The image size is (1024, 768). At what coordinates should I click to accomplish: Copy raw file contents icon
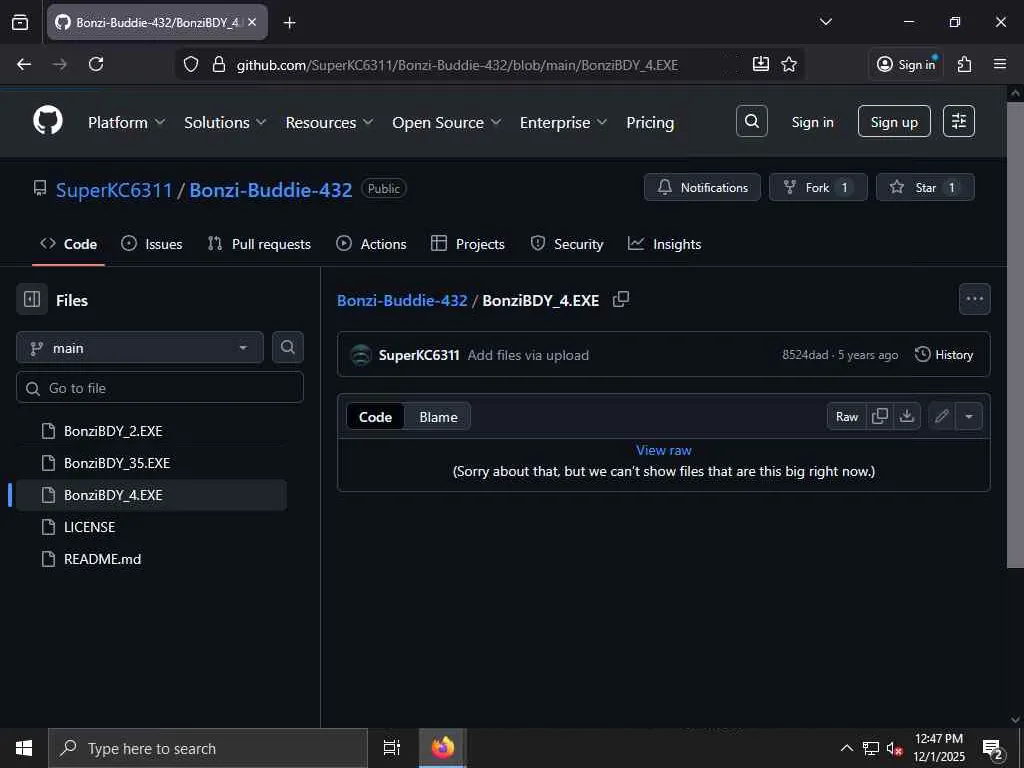click(x=880, y=417)
